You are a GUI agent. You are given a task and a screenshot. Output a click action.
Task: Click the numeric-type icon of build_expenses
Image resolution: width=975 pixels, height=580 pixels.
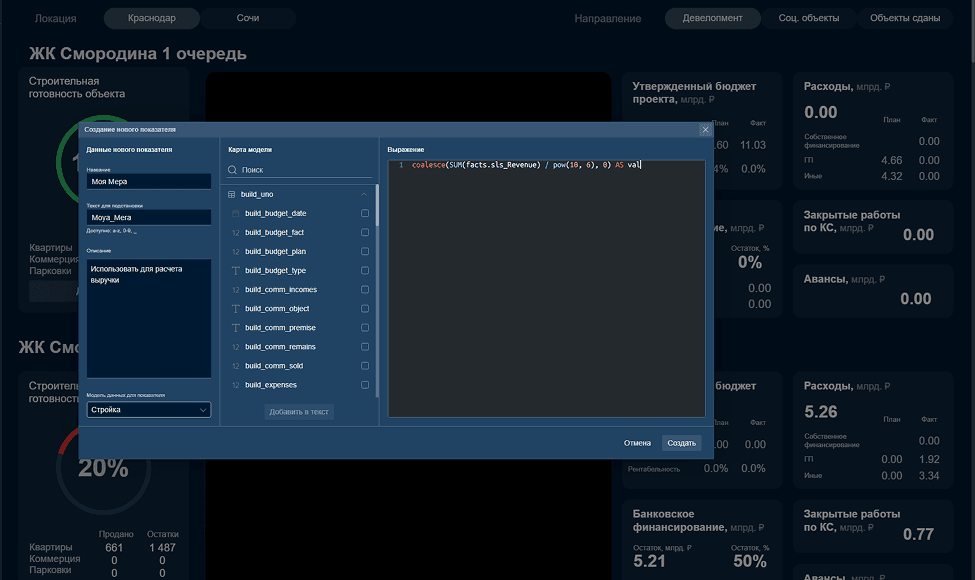coord(236,385)
